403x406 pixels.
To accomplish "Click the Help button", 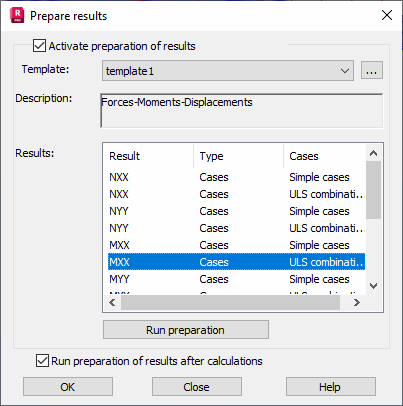I will pos(331,387).
